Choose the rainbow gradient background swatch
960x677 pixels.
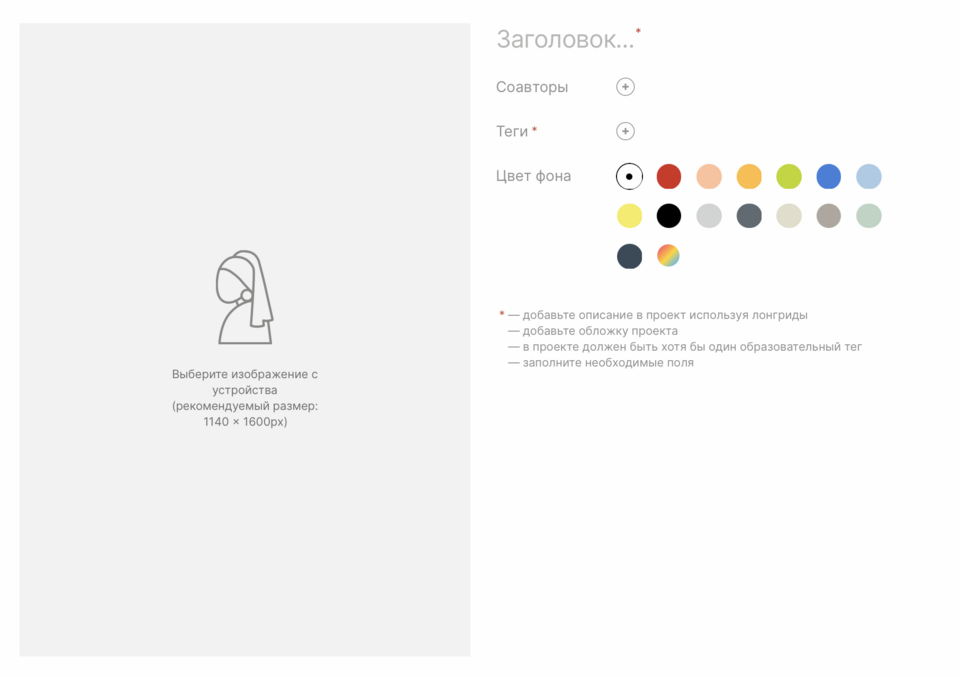(669, 256)
